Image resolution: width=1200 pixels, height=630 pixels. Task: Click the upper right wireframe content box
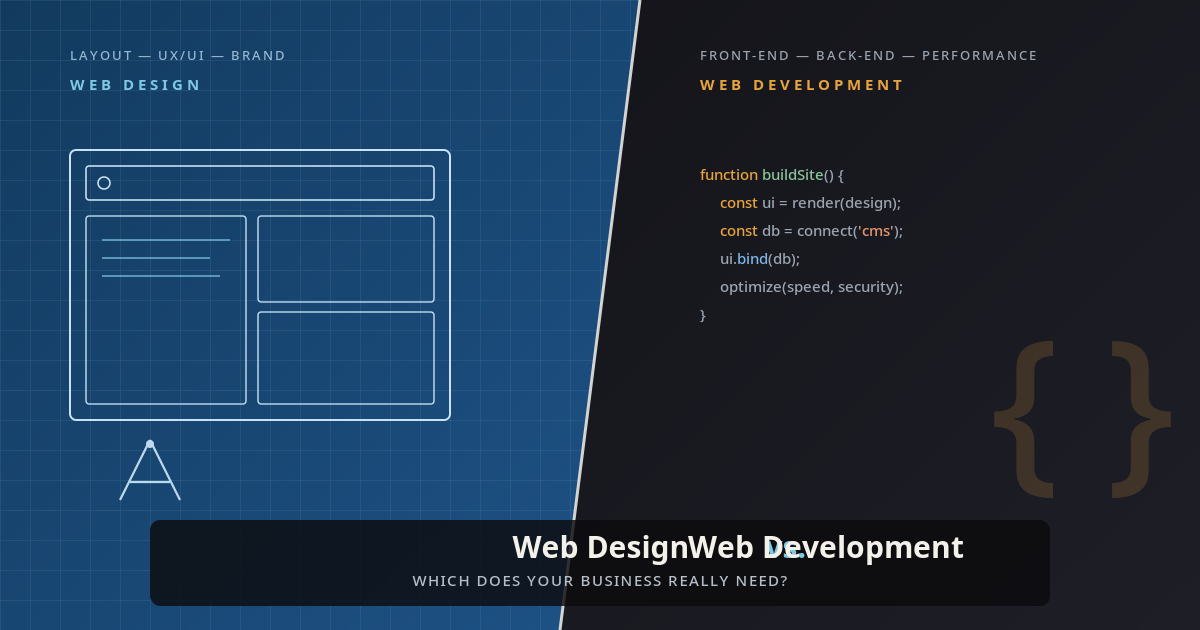(346, 259)
